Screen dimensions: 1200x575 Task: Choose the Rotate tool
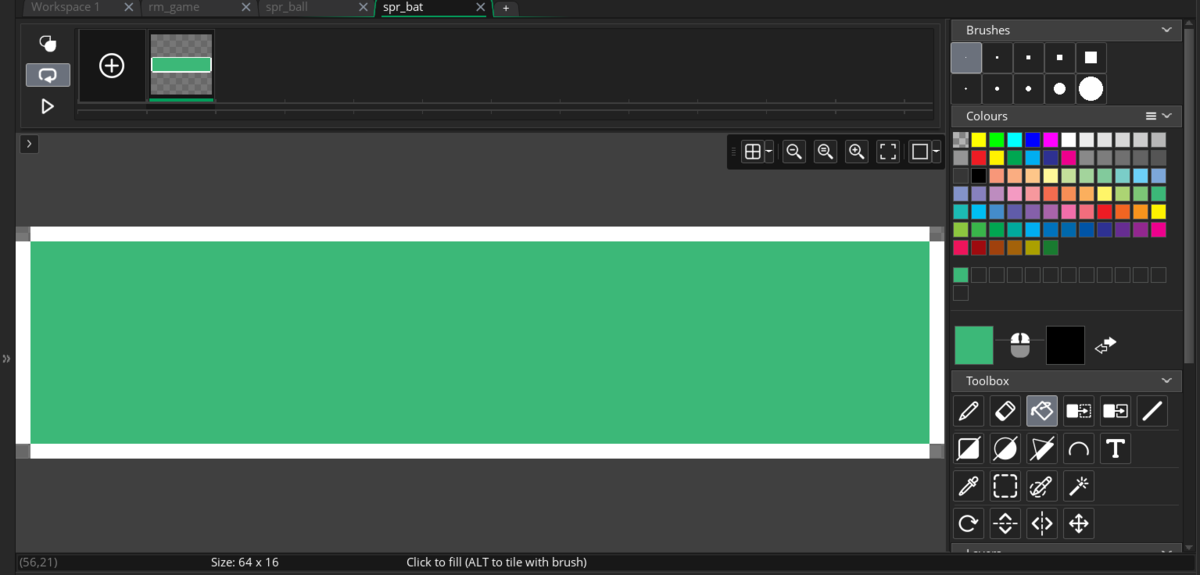pyautogui.click(x=968, y=523)
